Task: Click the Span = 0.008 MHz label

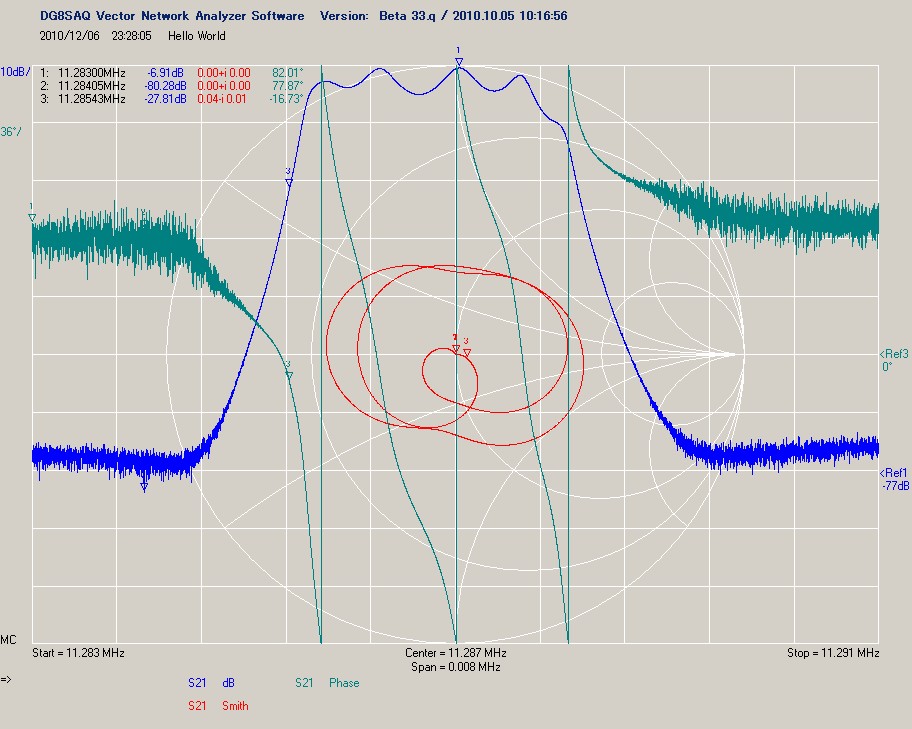Action: coord(455,667)
